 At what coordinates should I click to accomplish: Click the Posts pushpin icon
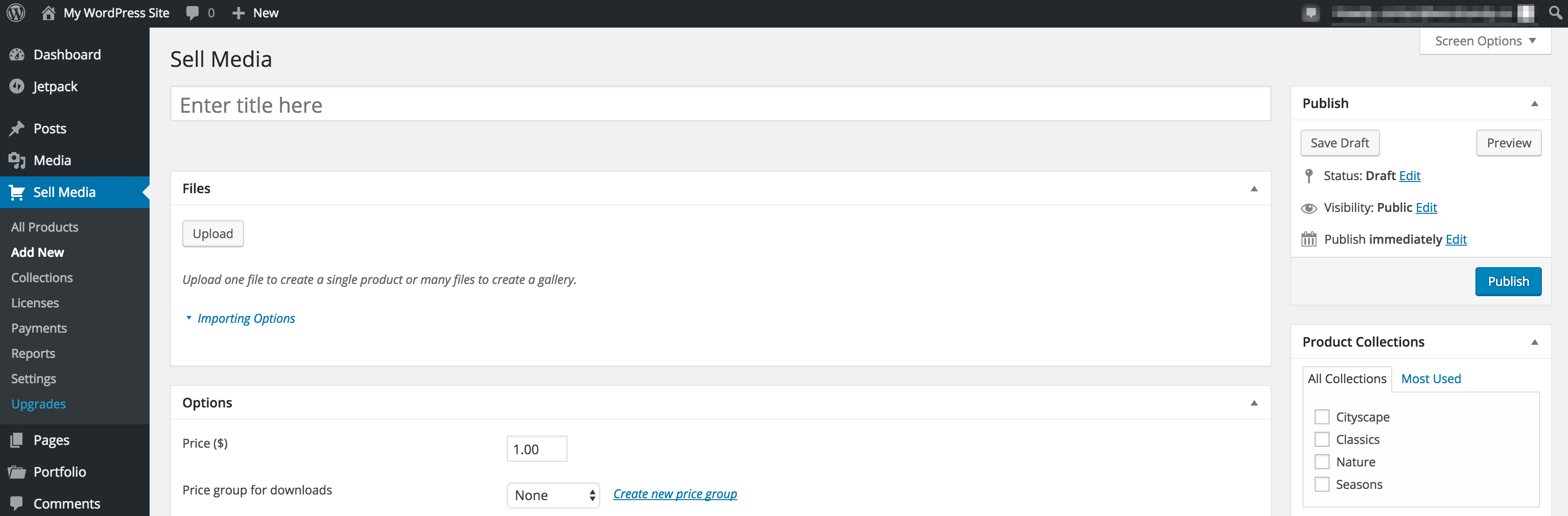tap(17, 129)
